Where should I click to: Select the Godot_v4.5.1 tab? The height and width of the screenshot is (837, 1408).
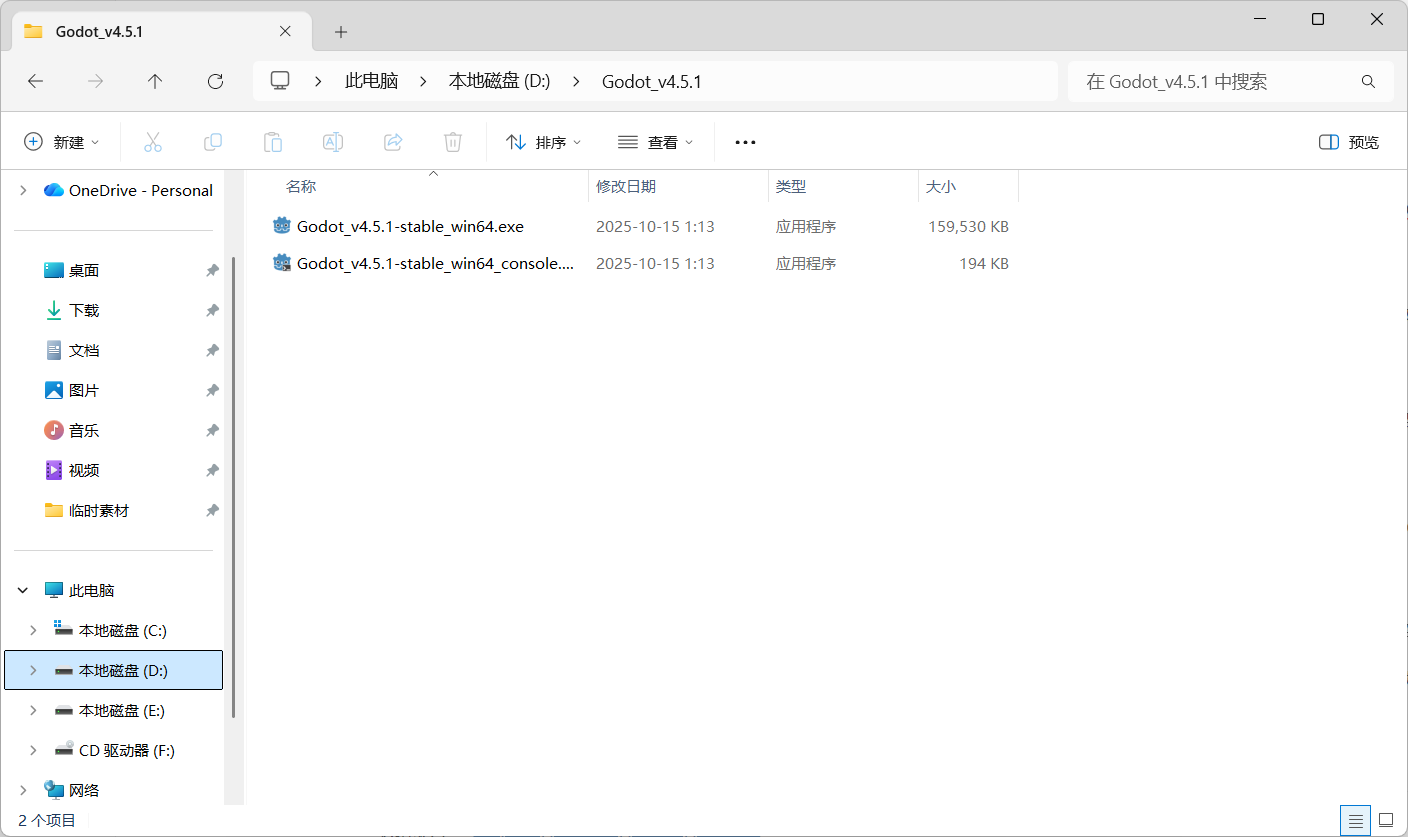pos(160,31)
